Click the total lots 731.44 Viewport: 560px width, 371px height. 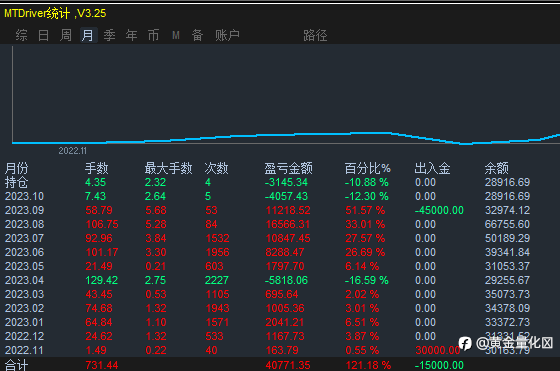102,365
